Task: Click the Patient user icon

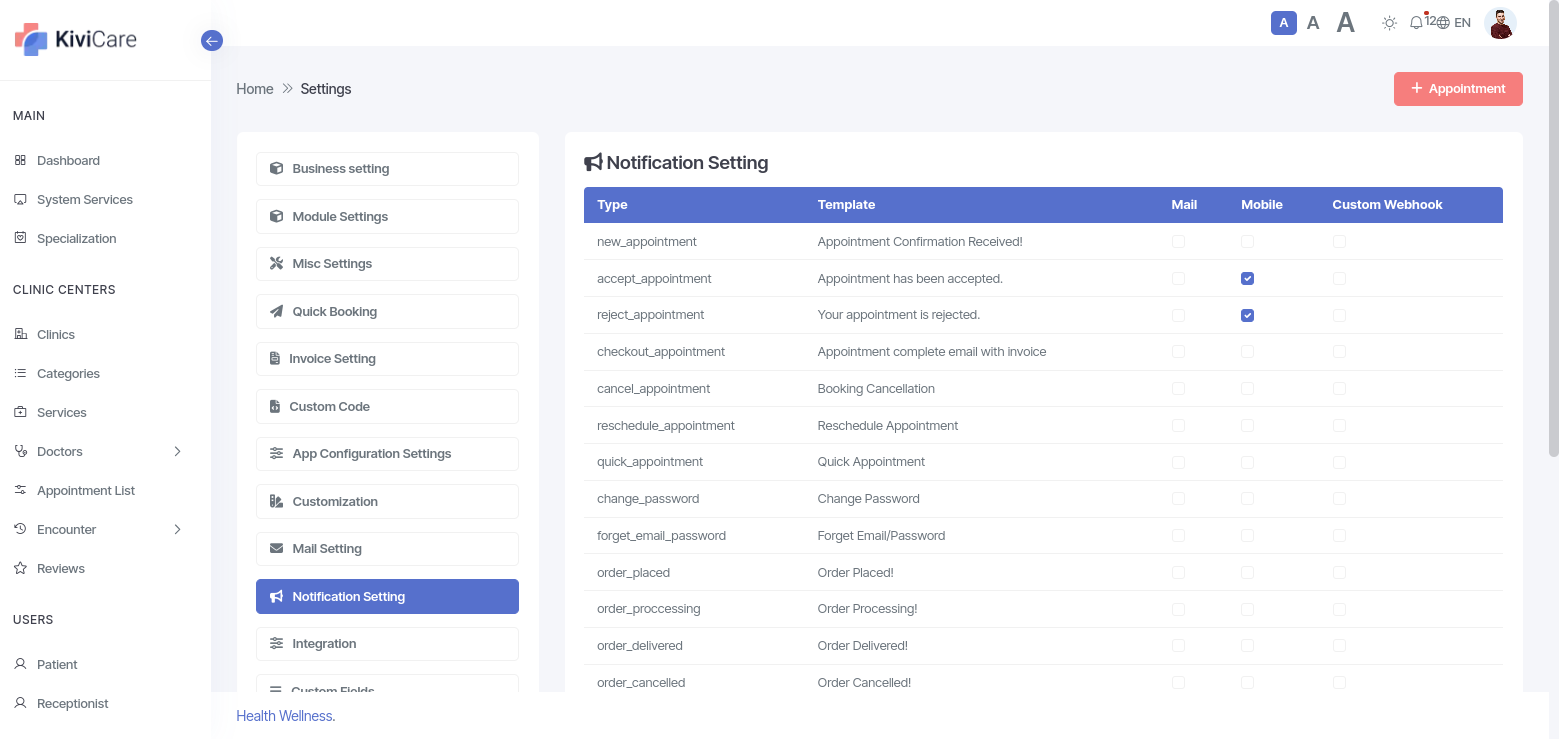Action: [x=20, y=664]
